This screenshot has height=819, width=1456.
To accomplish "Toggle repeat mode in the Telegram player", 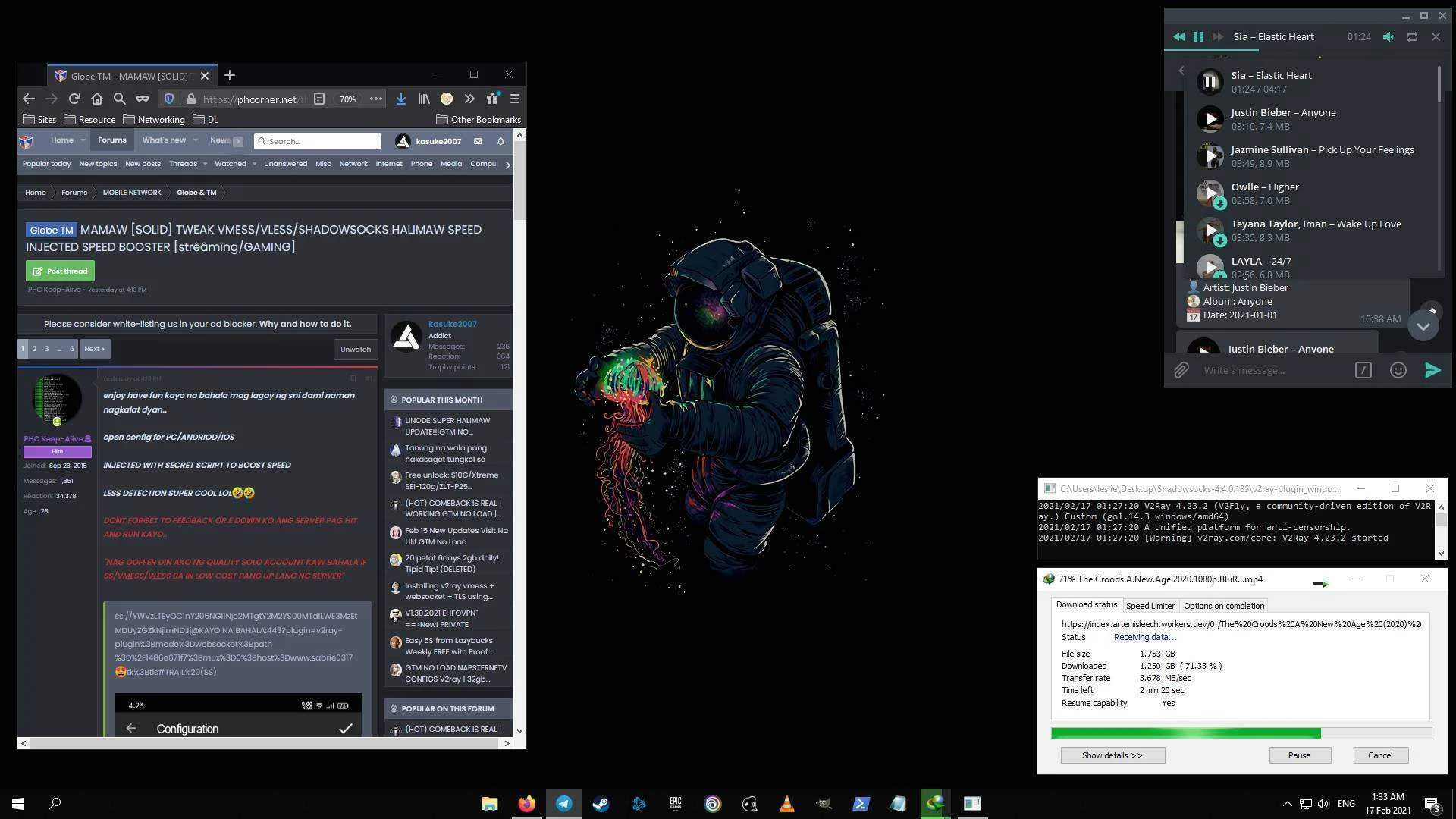I will point(1412,36).
